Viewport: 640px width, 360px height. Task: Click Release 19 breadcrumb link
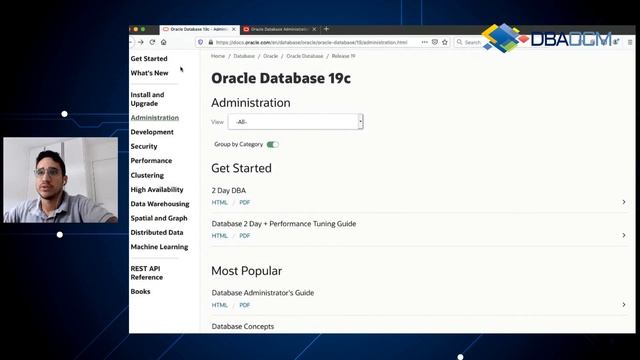click(x=343, y=56)
